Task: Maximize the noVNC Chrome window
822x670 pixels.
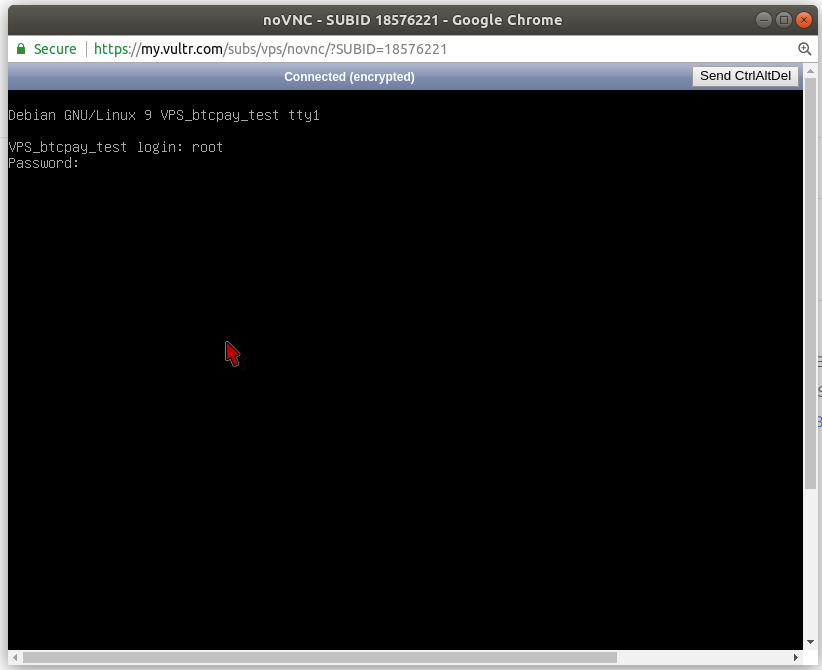Action: [x=784, y=20]
